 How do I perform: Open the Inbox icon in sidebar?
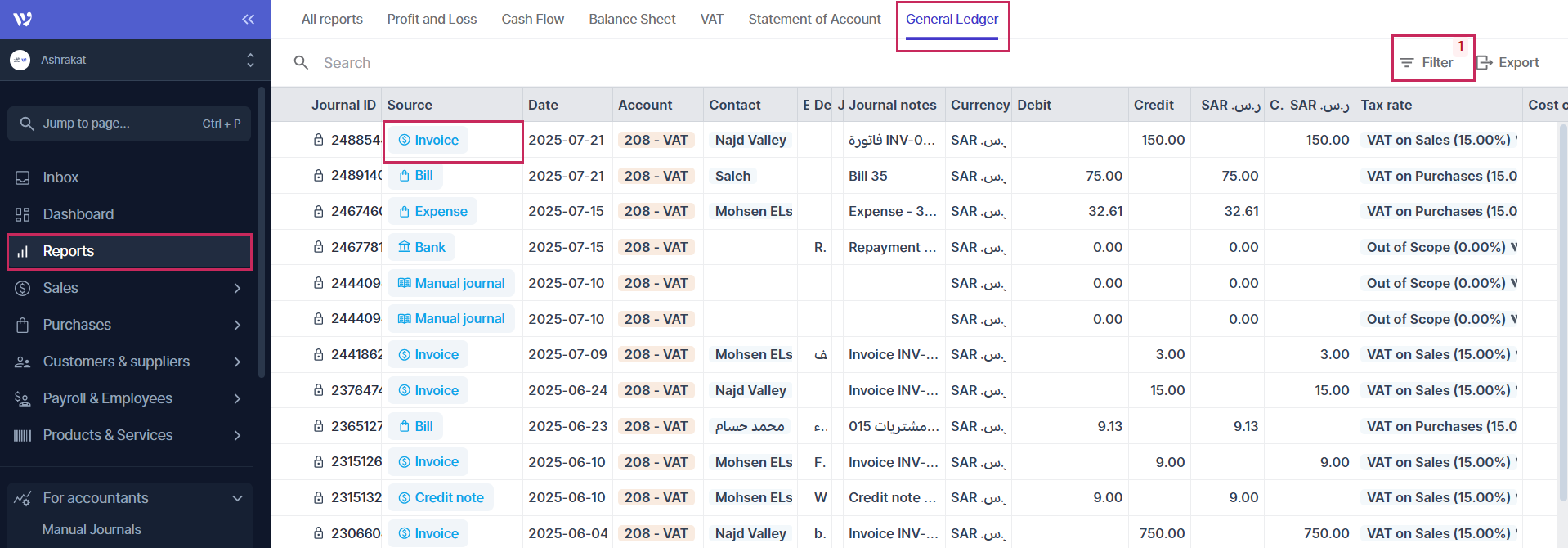pyautogui.click(x=23, y=177)
